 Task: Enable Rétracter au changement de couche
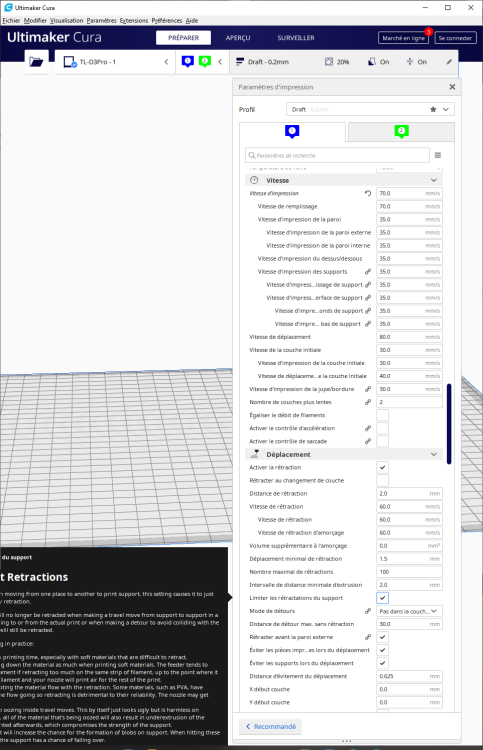point(383,480)
